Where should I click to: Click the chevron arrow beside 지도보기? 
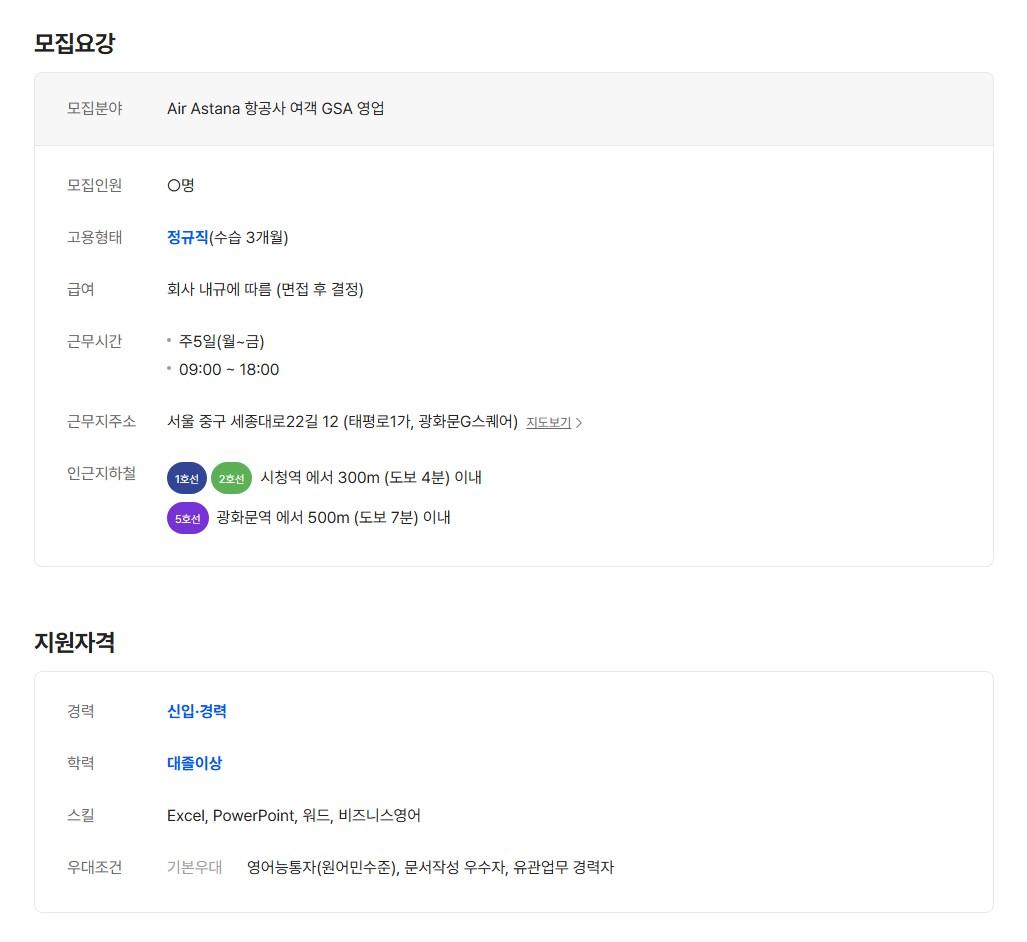579,423
